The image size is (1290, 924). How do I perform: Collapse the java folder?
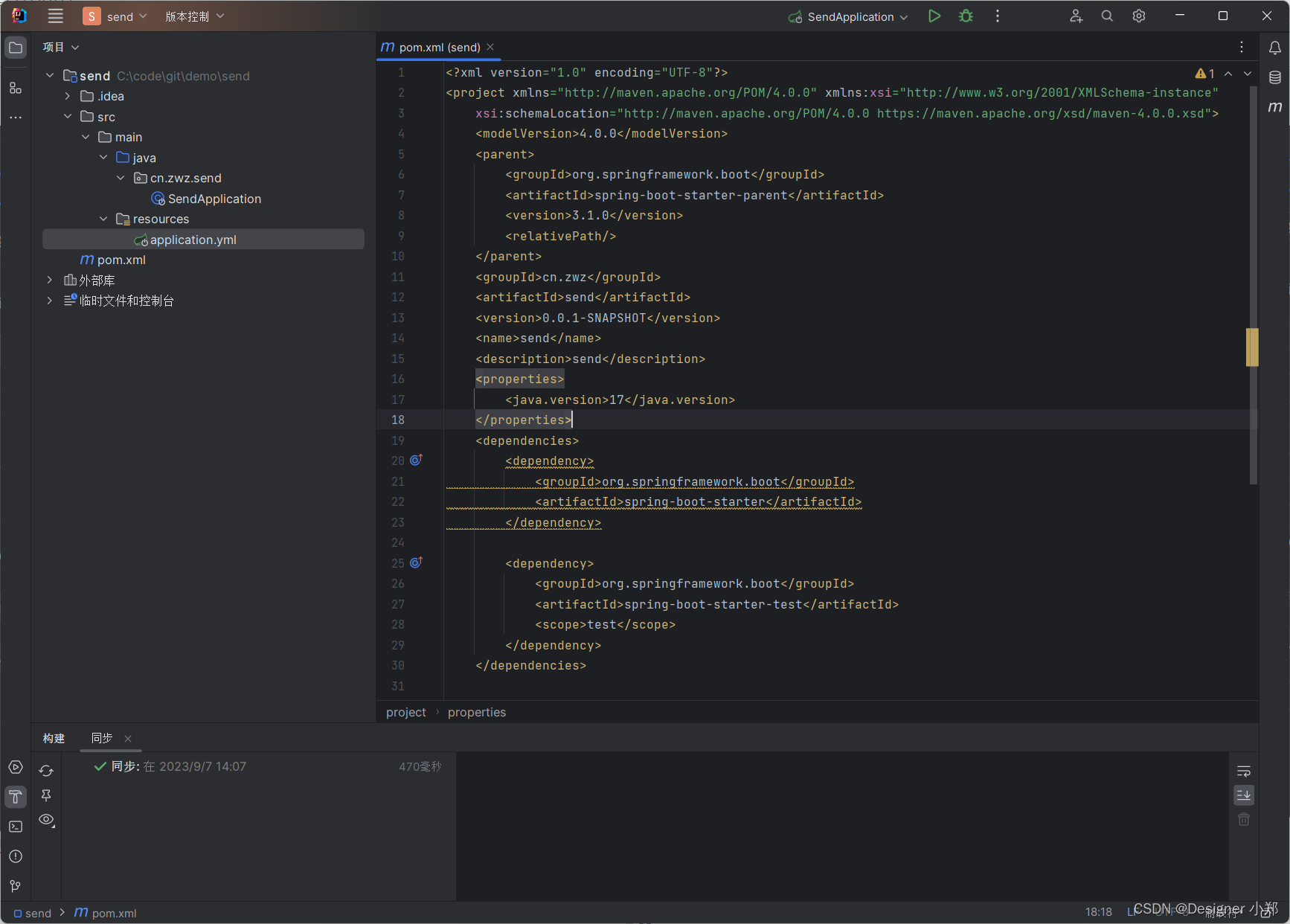(103, 157)
